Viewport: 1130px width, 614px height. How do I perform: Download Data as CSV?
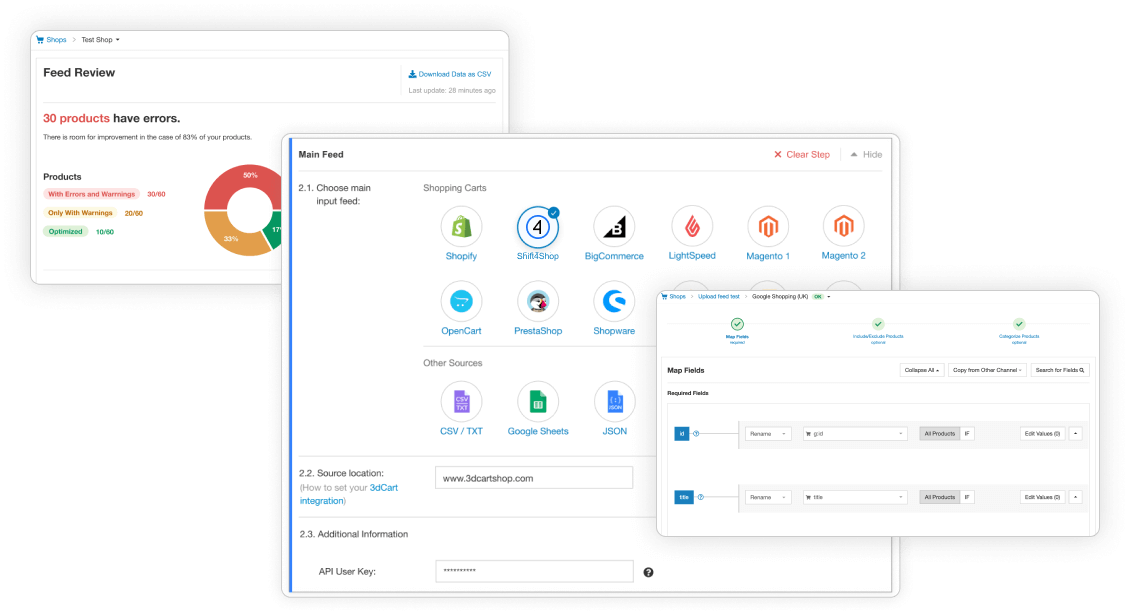coord(450,74)
